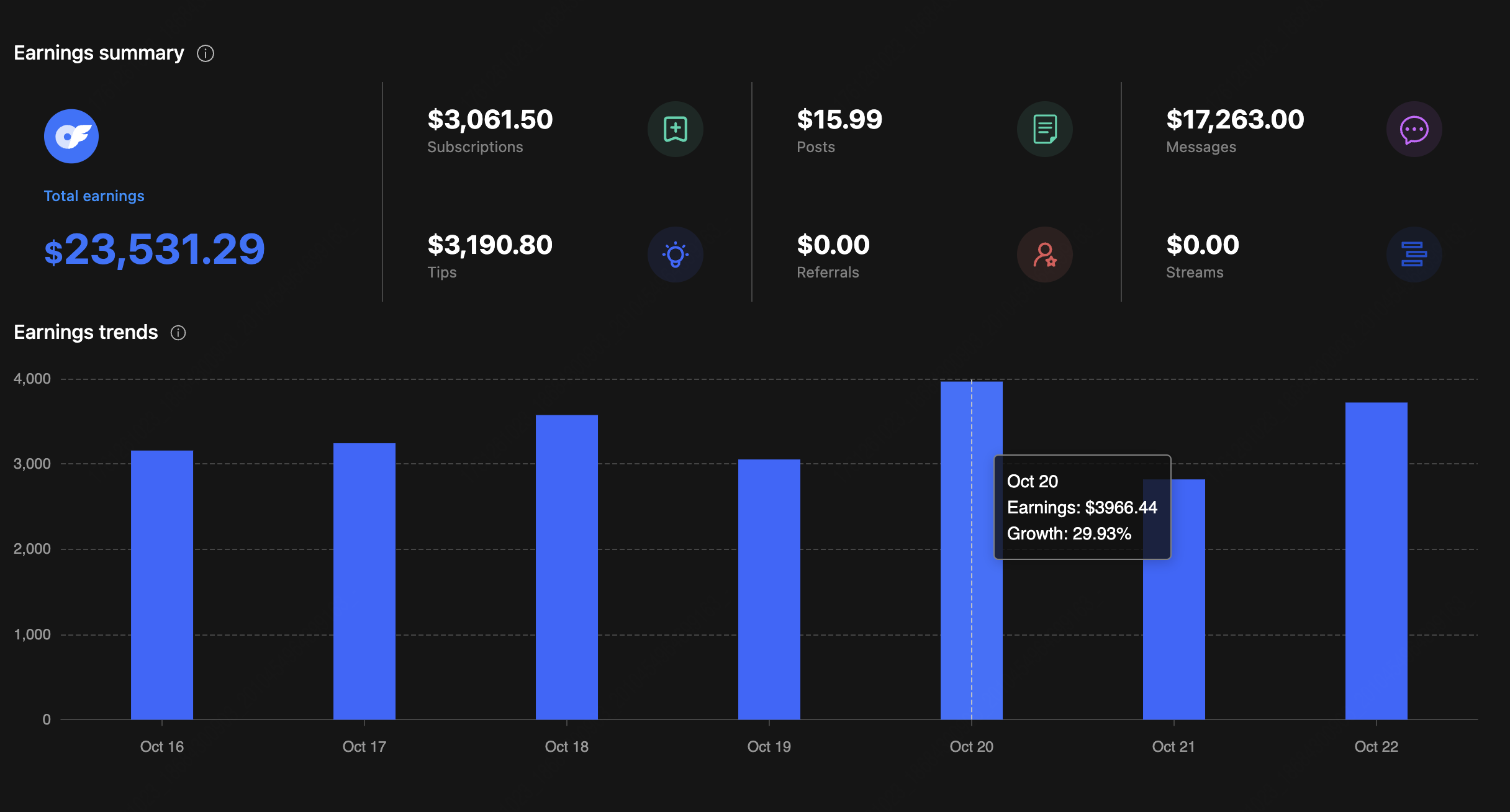Click the Oct 19 axis label

coord(769,747)
